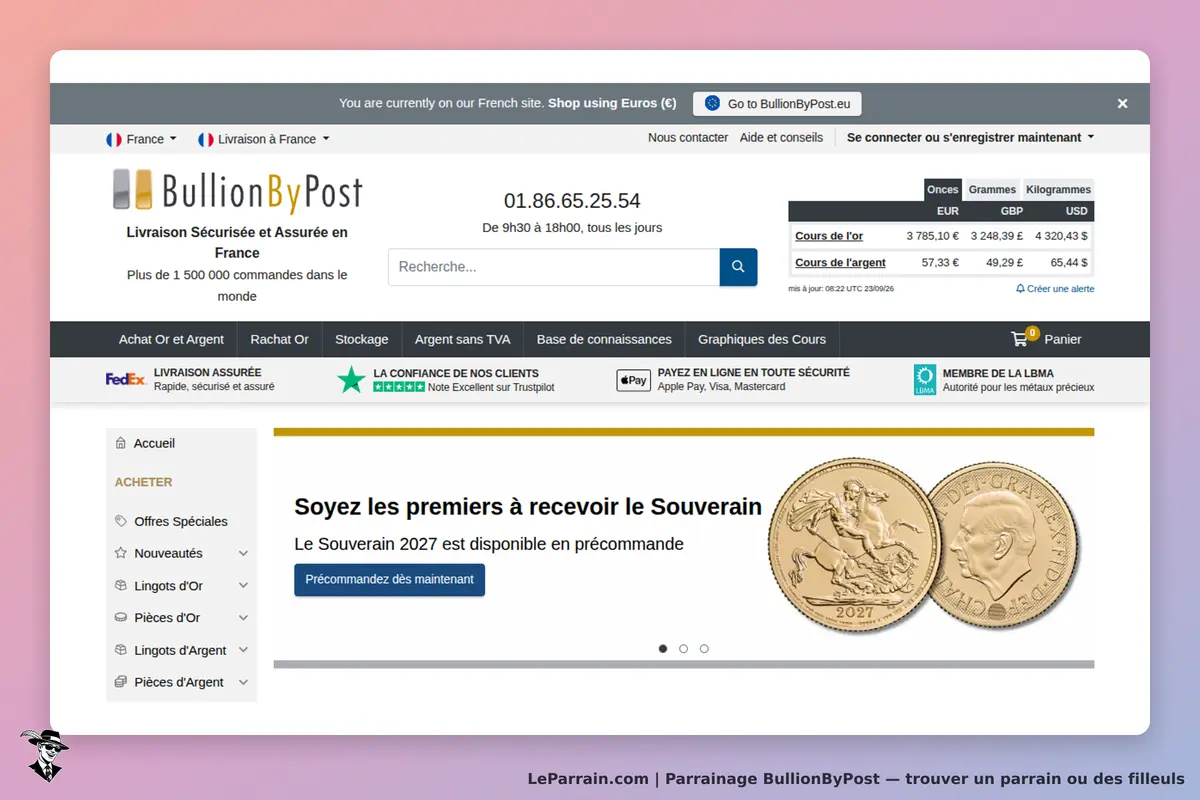The width and height of the screenshot is (1200, 800).
Task: Open the Offres Spéciales sidebar link
Action: point(181,521)
